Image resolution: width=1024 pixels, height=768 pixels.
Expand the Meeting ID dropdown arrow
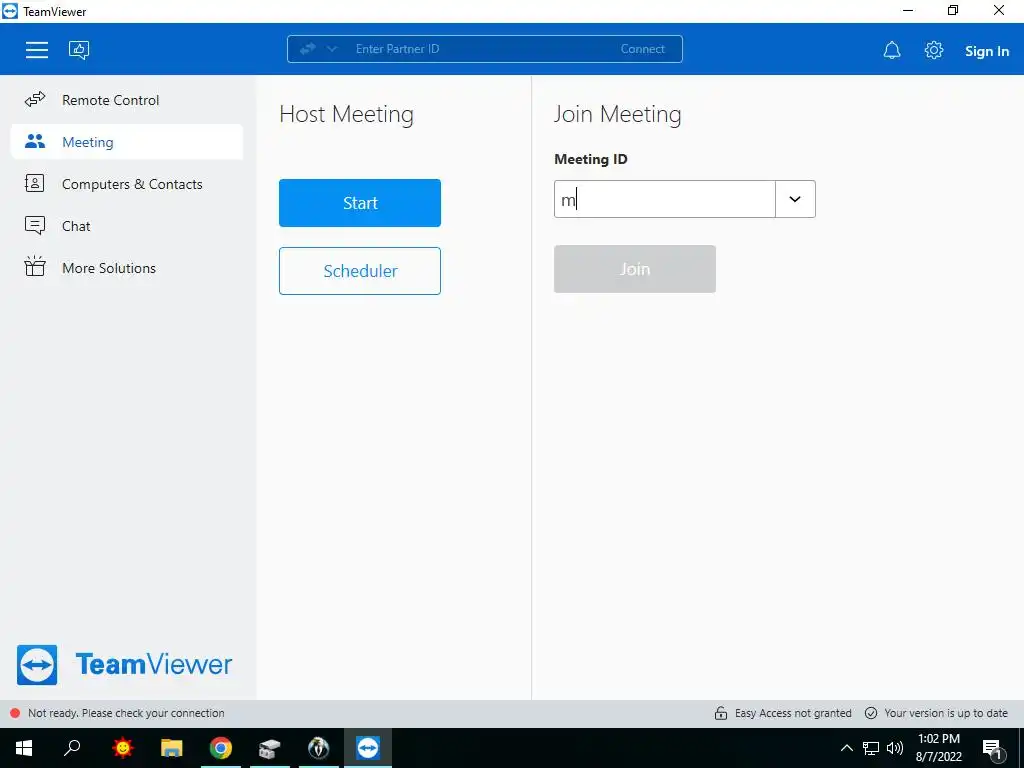point(795,199)
